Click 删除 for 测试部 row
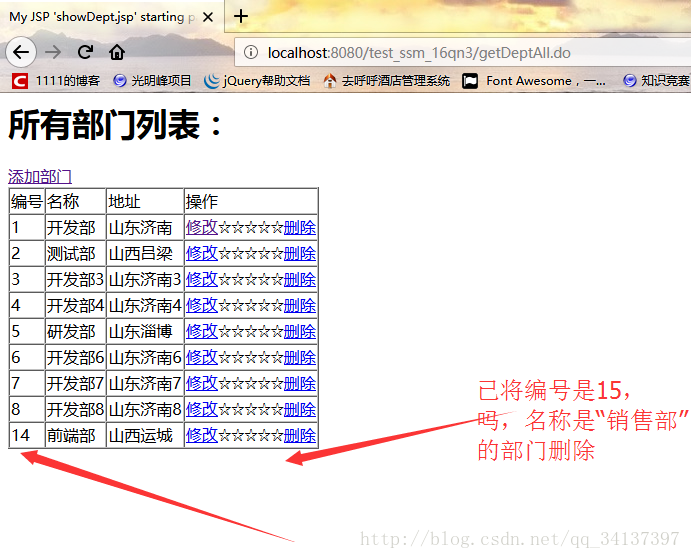This screenshot has width=691, height=559. [x=300, y=254]
